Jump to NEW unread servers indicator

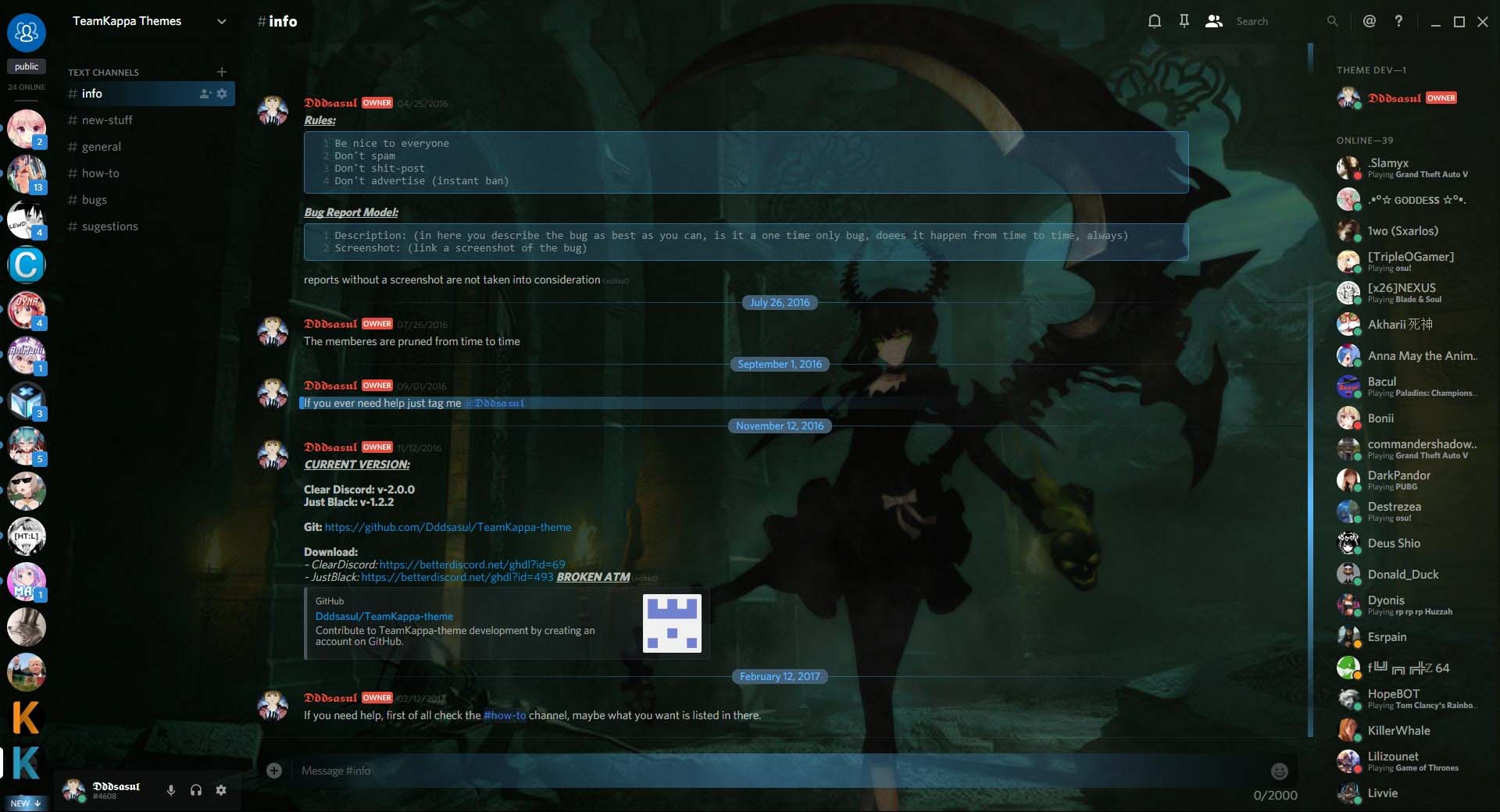pyautogui.click(x=26, y=803)
